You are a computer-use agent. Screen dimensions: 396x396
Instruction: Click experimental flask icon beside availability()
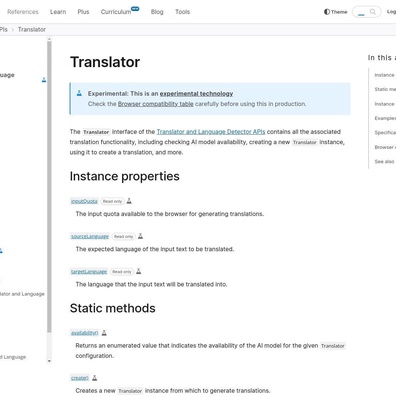(104, 333)
